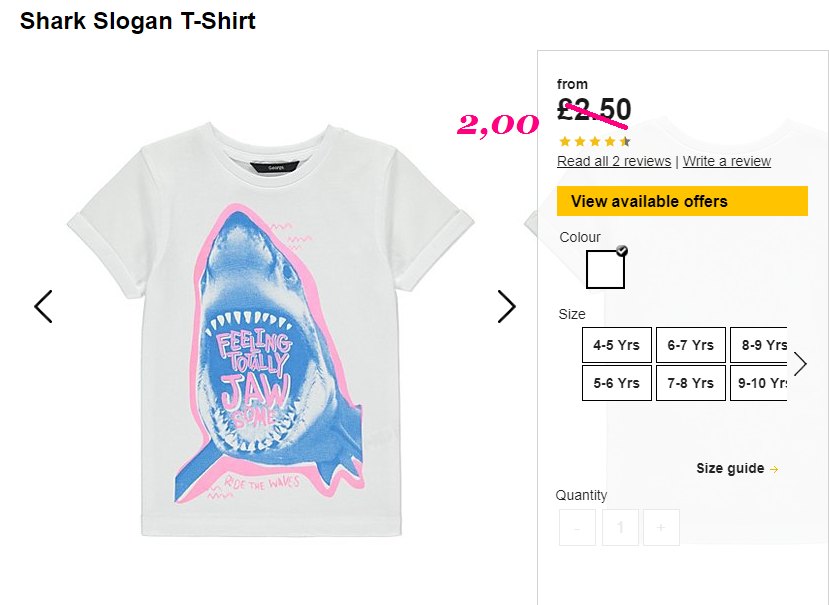Viewport: 829px width, 605px height.
Task: Show the previous product image
Action: click(43, 306)
